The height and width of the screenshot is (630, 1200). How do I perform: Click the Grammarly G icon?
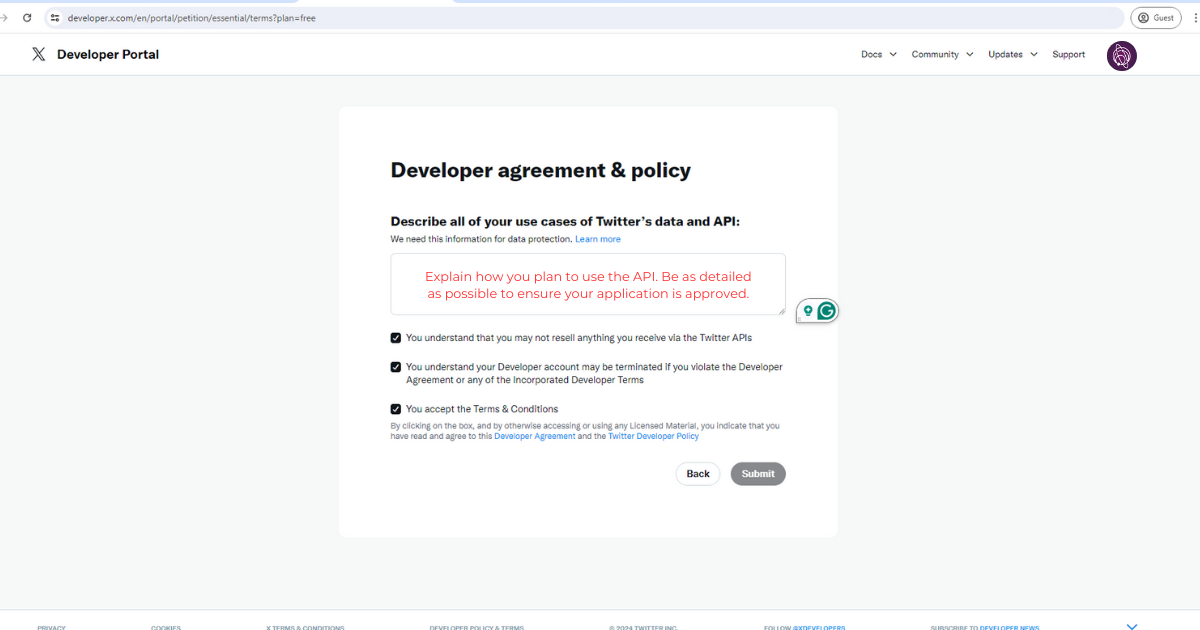tap(826, 311)
